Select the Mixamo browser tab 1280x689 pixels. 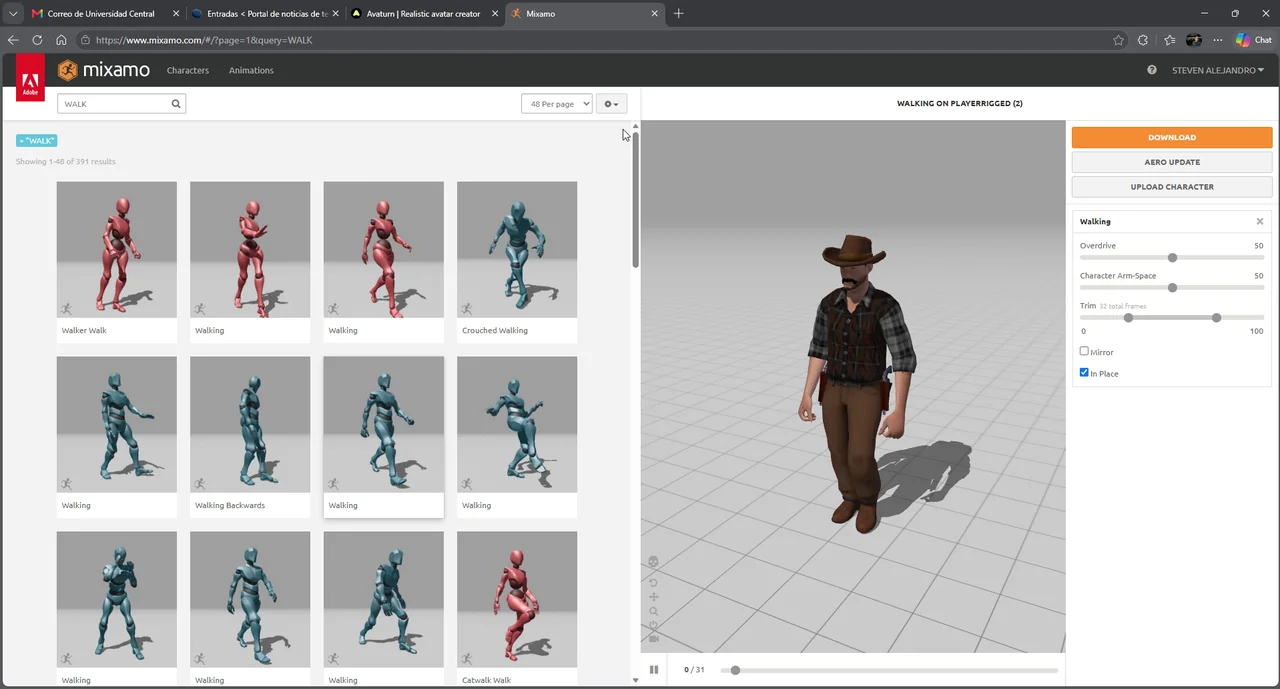click(585, 14)
